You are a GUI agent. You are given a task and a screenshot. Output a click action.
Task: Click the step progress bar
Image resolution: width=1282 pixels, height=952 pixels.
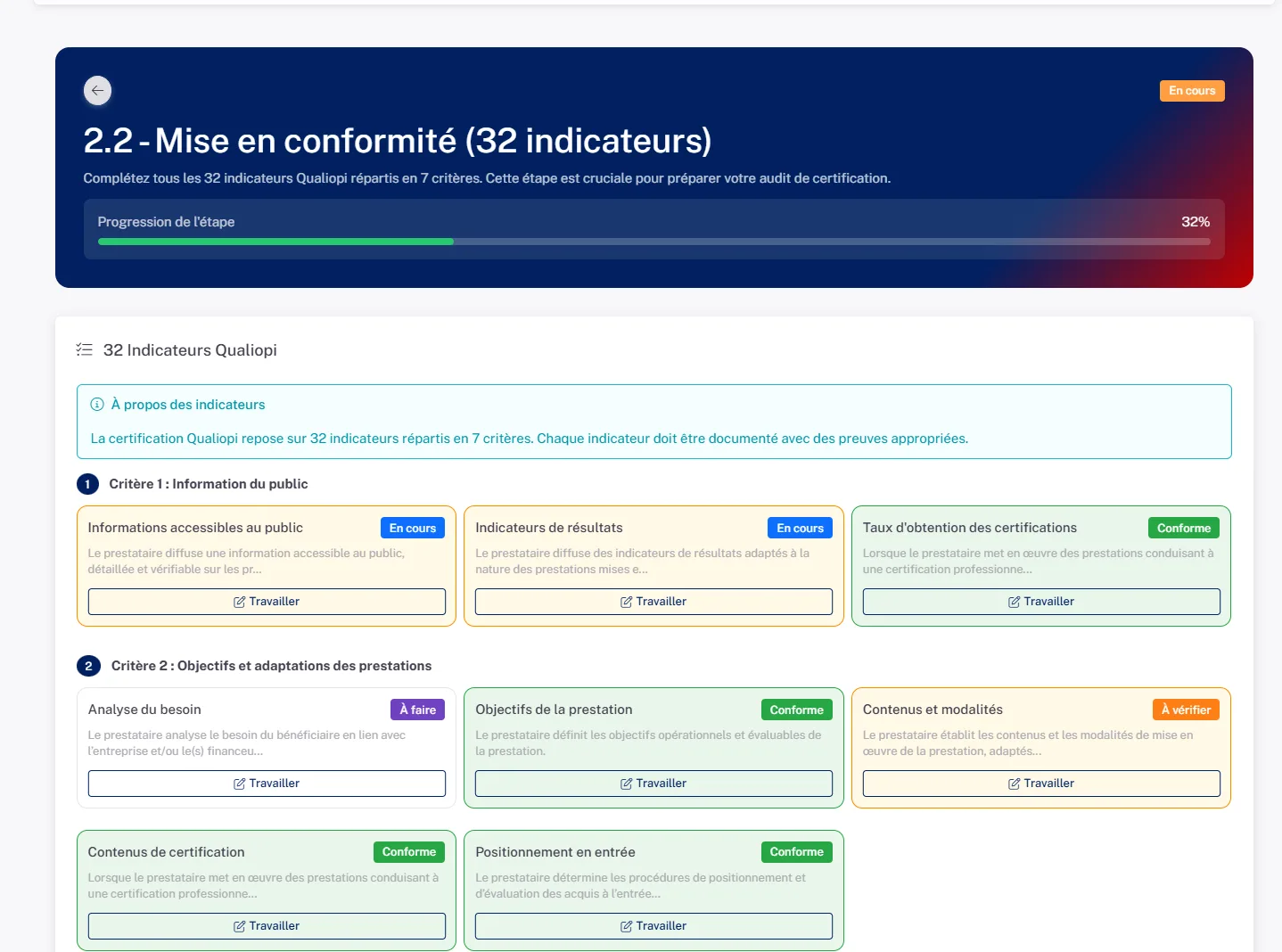pos(653,242)
